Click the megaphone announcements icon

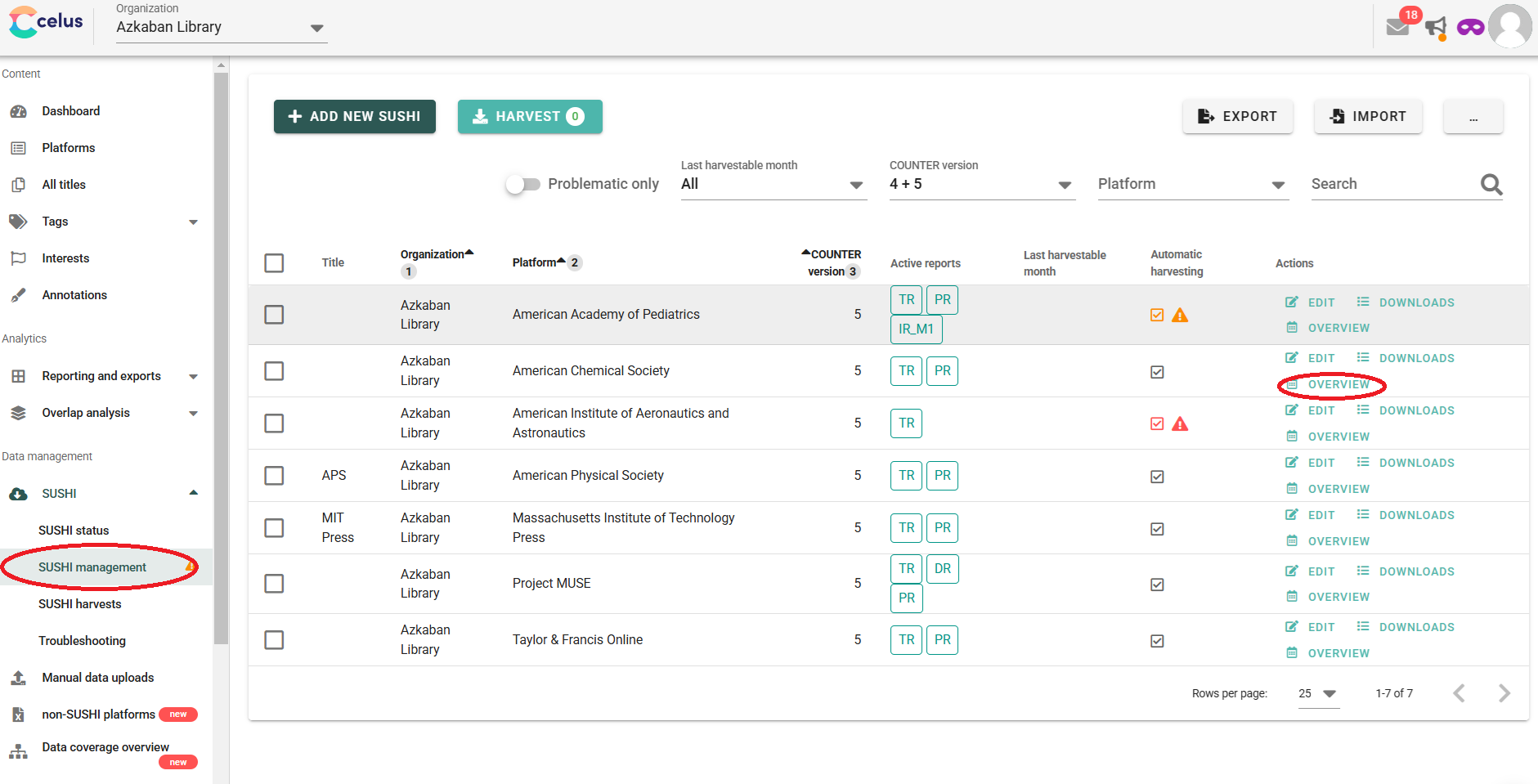click(1436, 27)
